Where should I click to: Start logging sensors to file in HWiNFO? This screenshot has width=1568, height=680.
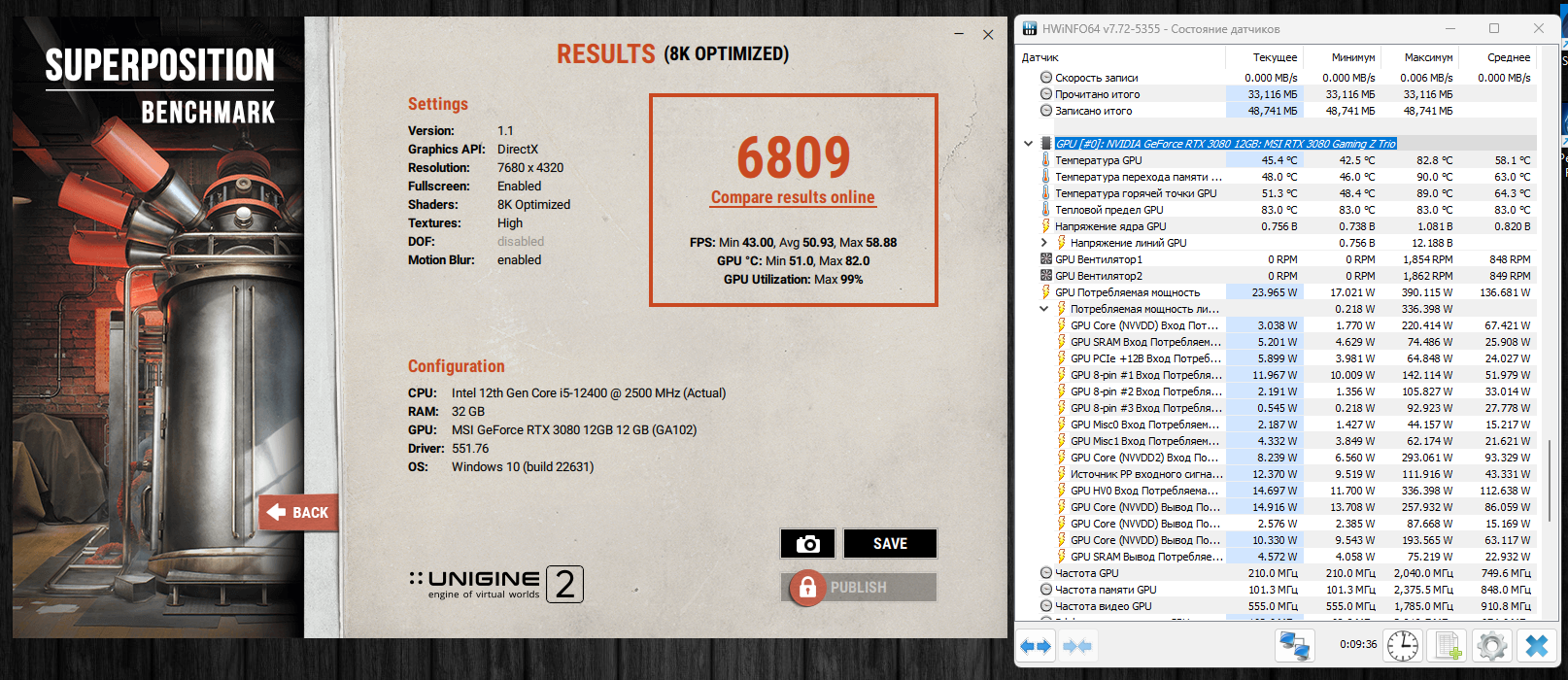point(1448,645)
